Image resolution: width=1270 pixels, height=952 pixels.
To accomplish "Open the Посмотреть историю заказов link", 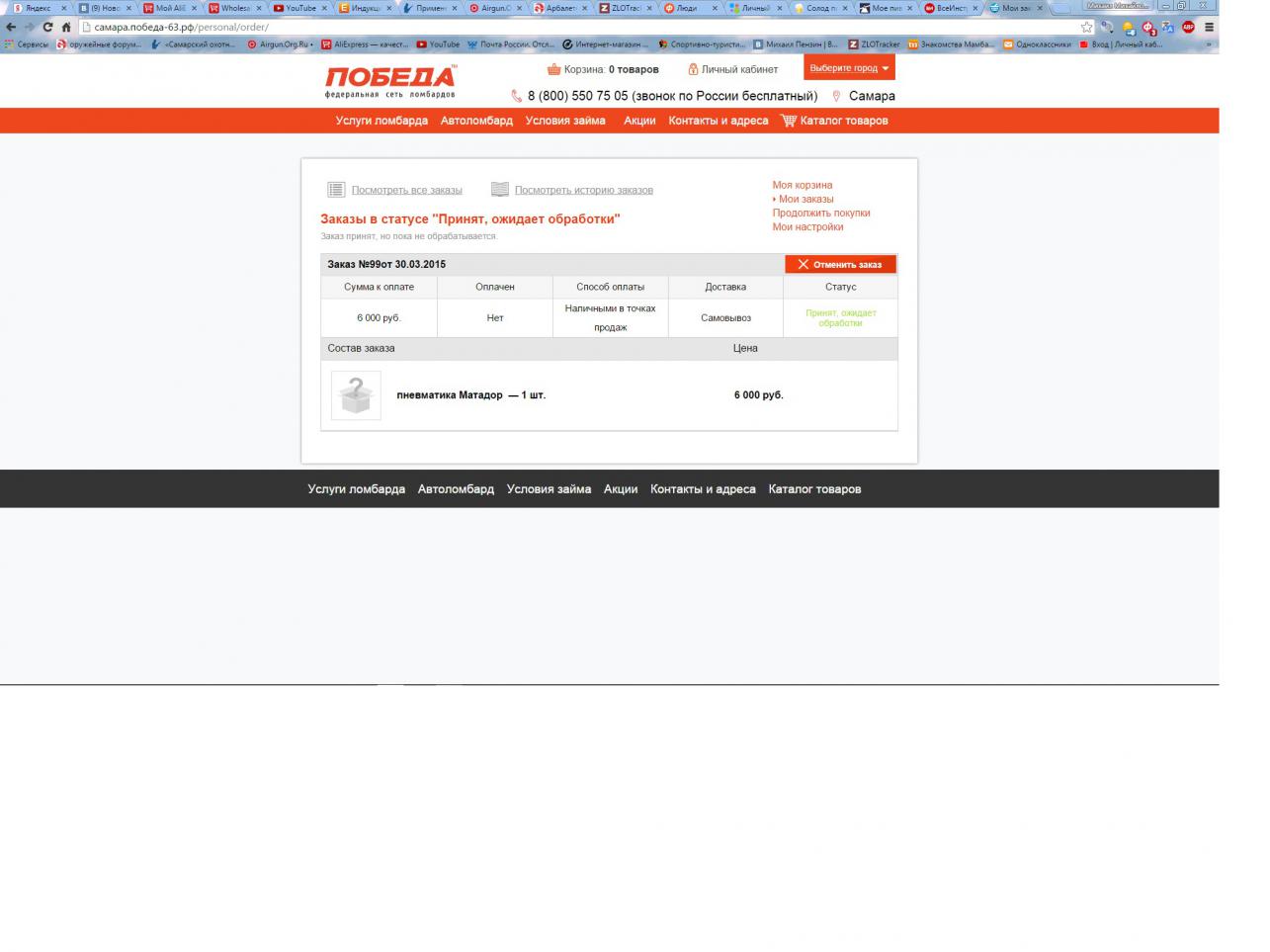I will pyautogui.click(x=583, y=190).
